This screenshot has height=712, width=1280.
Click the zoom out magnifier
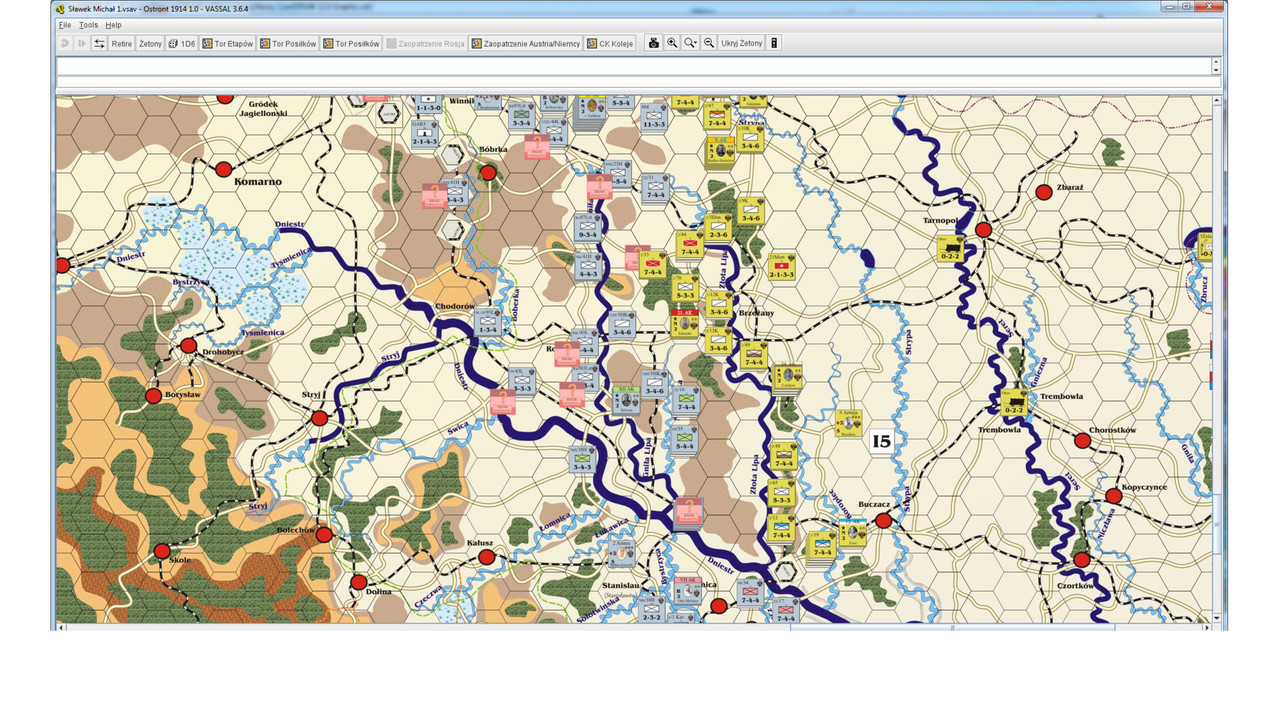(x=709, y=43)
